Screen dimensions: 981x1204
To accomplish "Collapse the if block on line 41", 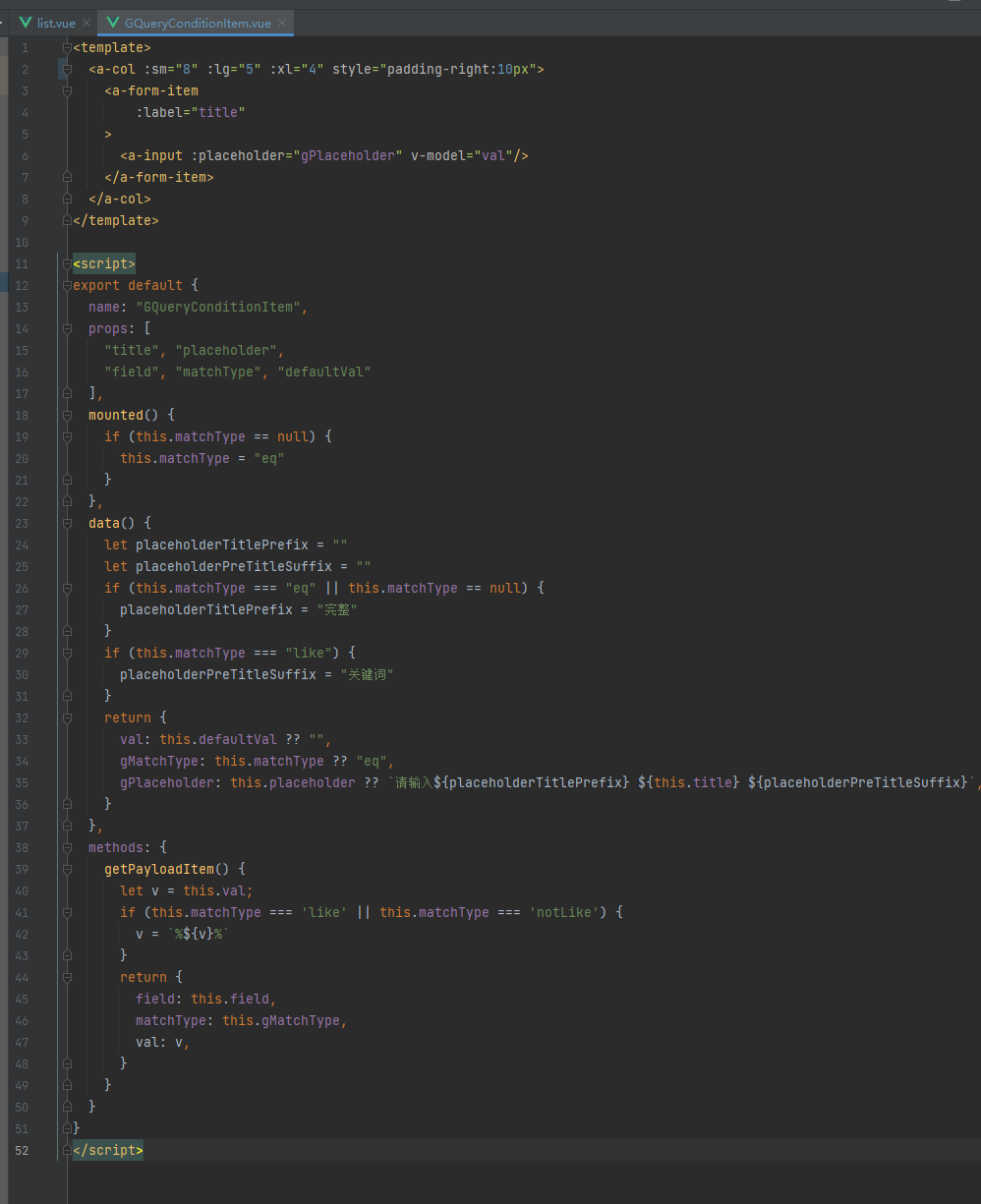I will click(67, 912).
